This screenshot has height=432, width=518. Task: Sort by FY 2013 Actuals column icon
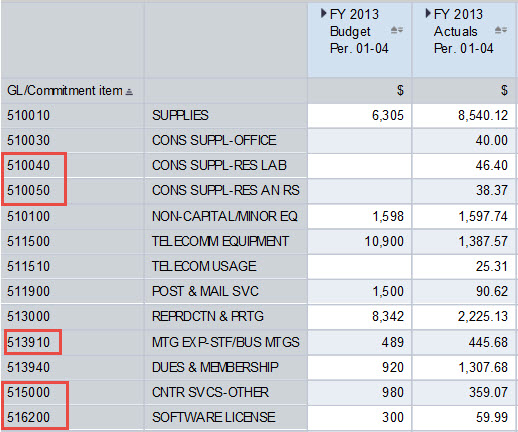click(501, 30)
